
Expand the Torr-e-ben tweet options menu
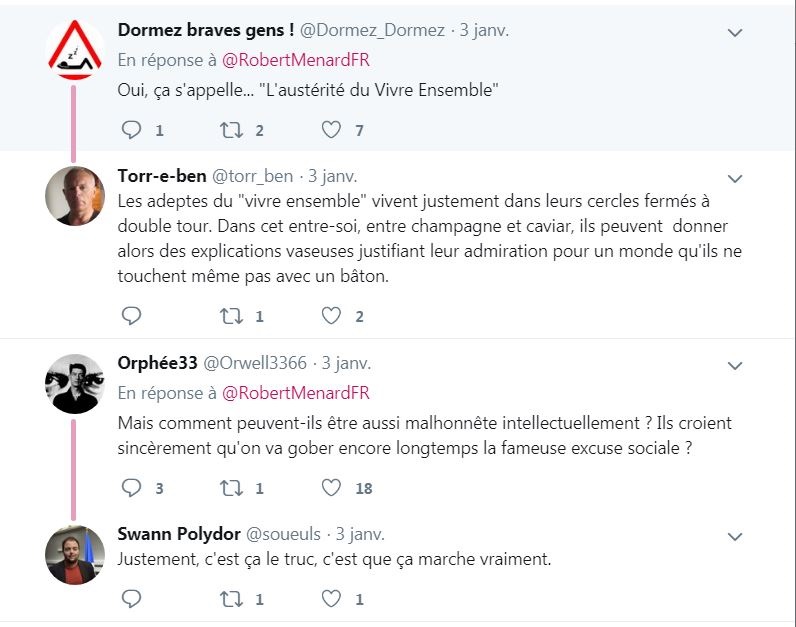click(x=735, y=179)
